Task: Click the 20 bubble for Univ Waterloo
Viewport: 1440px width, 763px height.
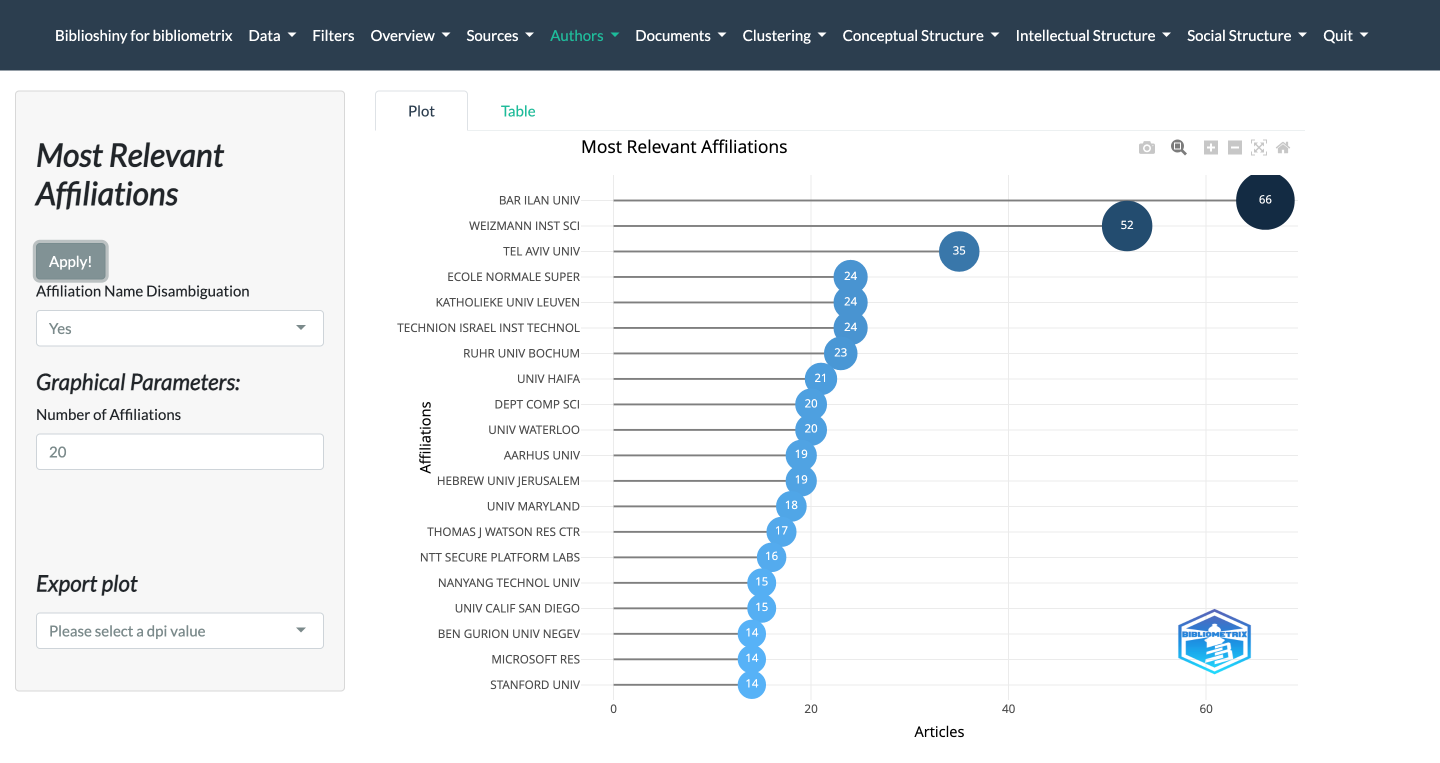Action: (x=810, y=430)
